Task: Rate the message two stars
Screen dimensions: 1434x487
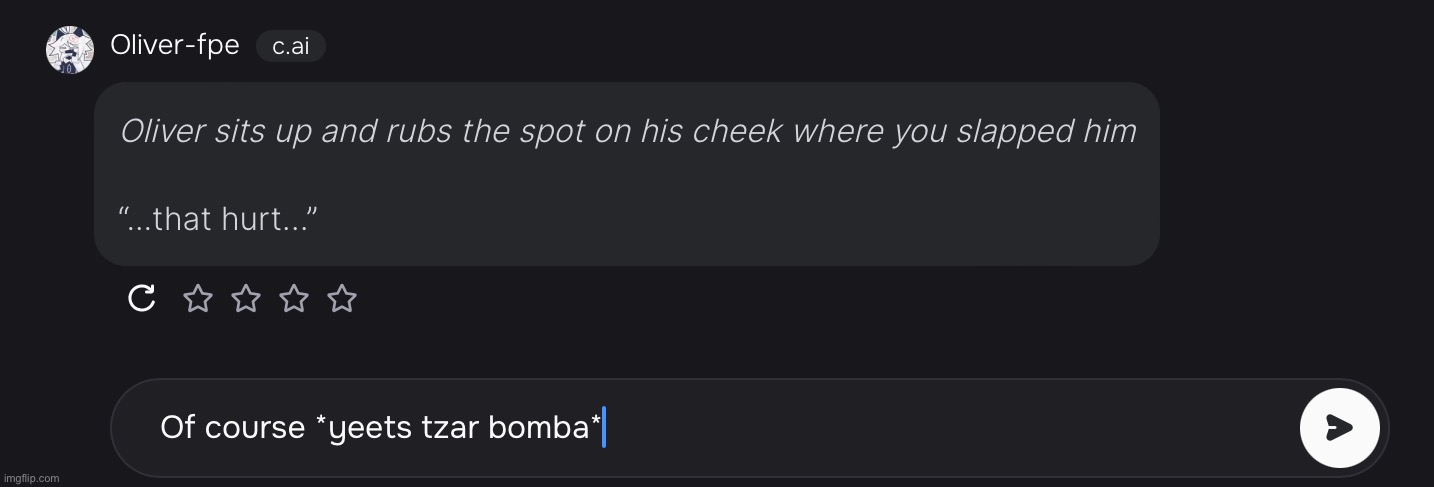Action: point(246,298)
